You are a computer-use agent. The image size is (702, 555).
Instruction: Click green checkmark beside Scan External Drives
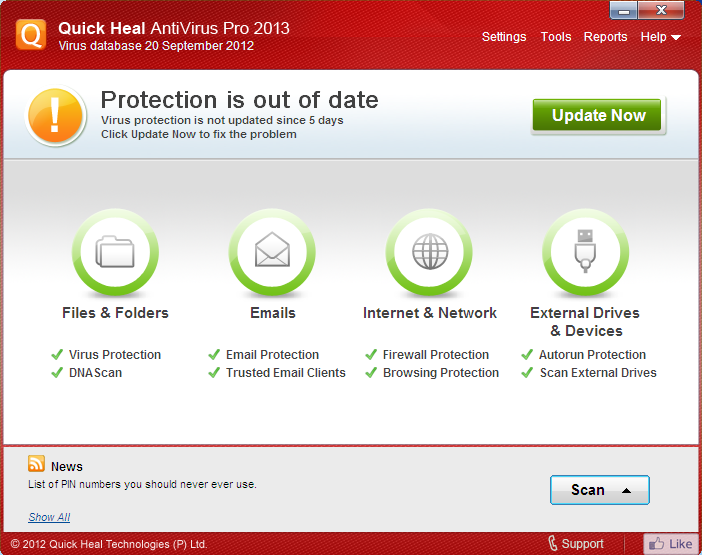pyautogui.click(x=527, y=372)
